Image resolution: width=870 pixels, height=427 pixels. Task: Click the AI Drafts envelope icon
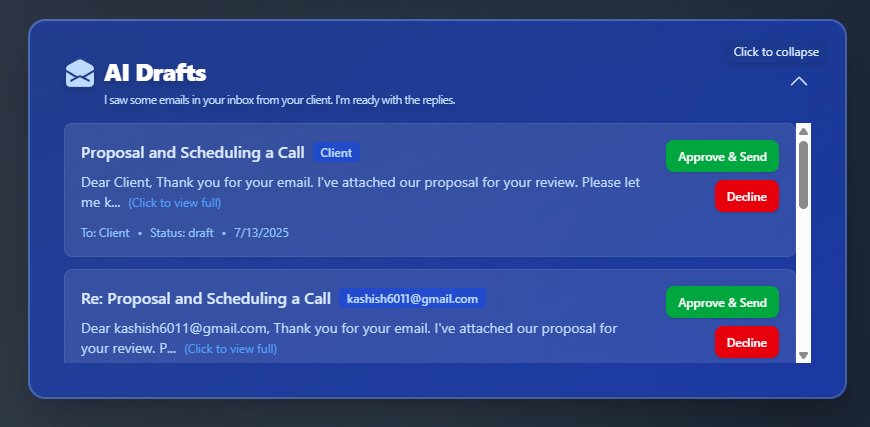80,73
